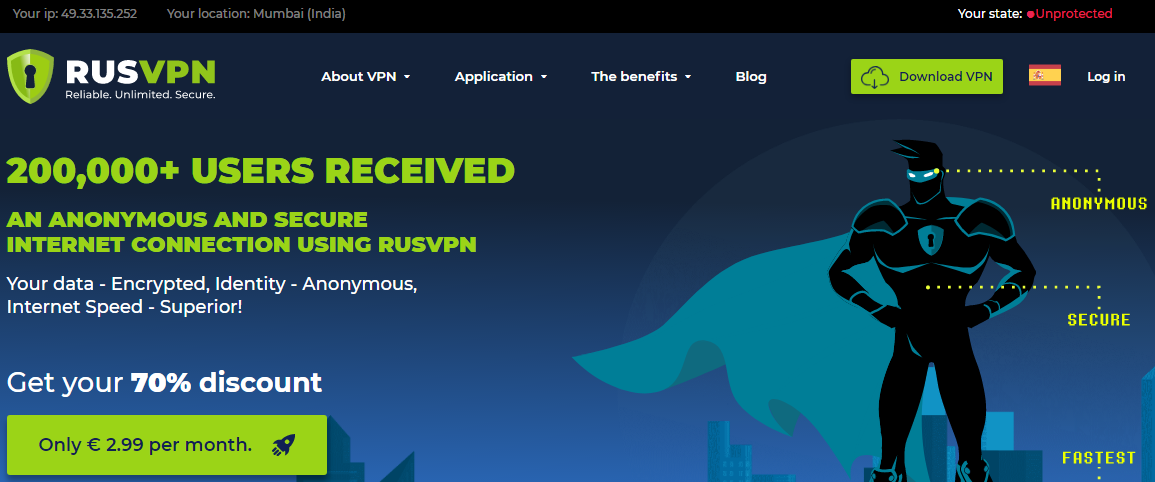The image size is (1155, 482).
Task: Expand the Application dropdown arrow
Action: point(544,77)
